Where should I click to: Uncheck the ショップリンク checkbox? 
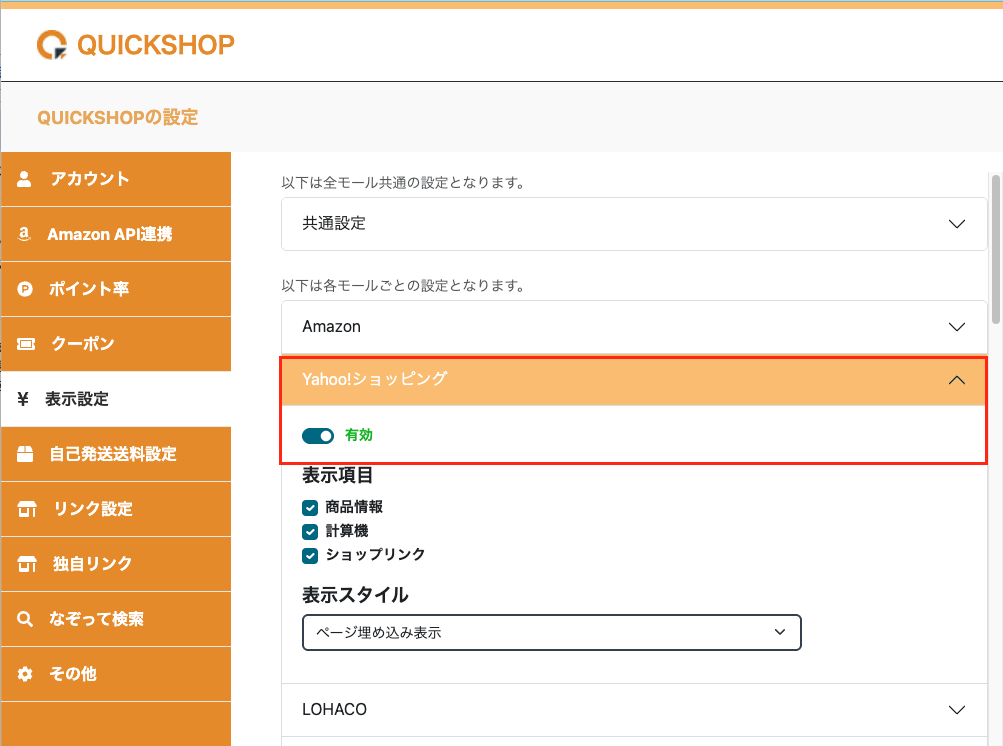pos(310,554)
